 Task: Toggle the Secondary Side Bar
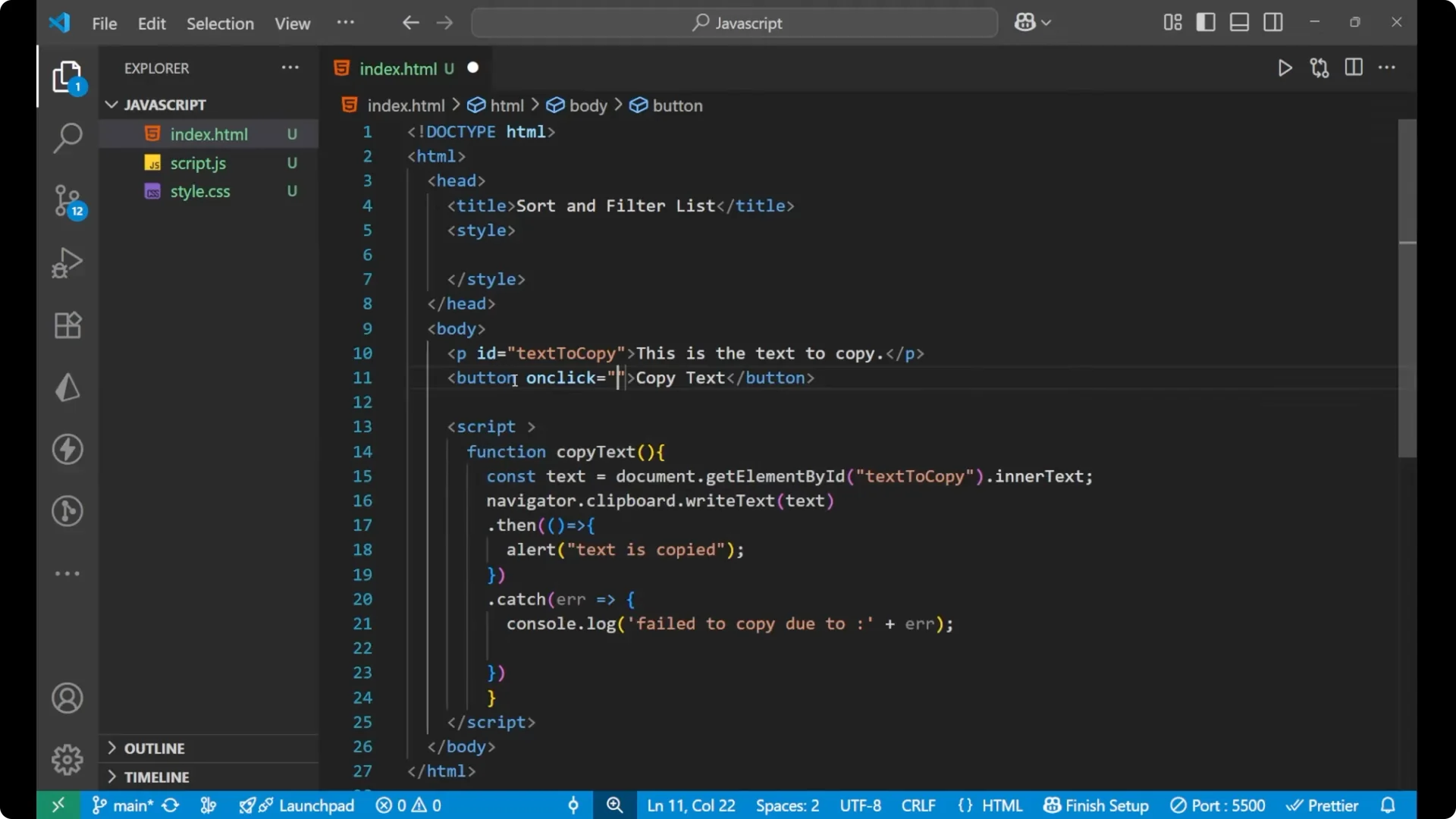[1273, 22]
